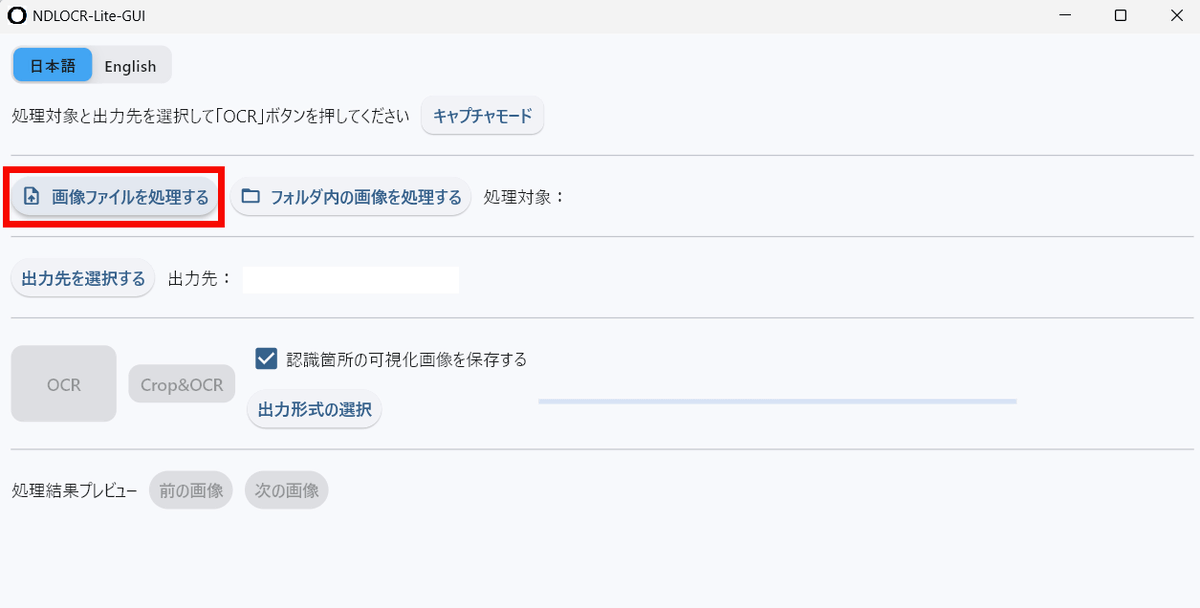The height and width of the screenshot is (608, 1200).
Task: Click the 処理対象 label area
Action: tap(524, 197)
